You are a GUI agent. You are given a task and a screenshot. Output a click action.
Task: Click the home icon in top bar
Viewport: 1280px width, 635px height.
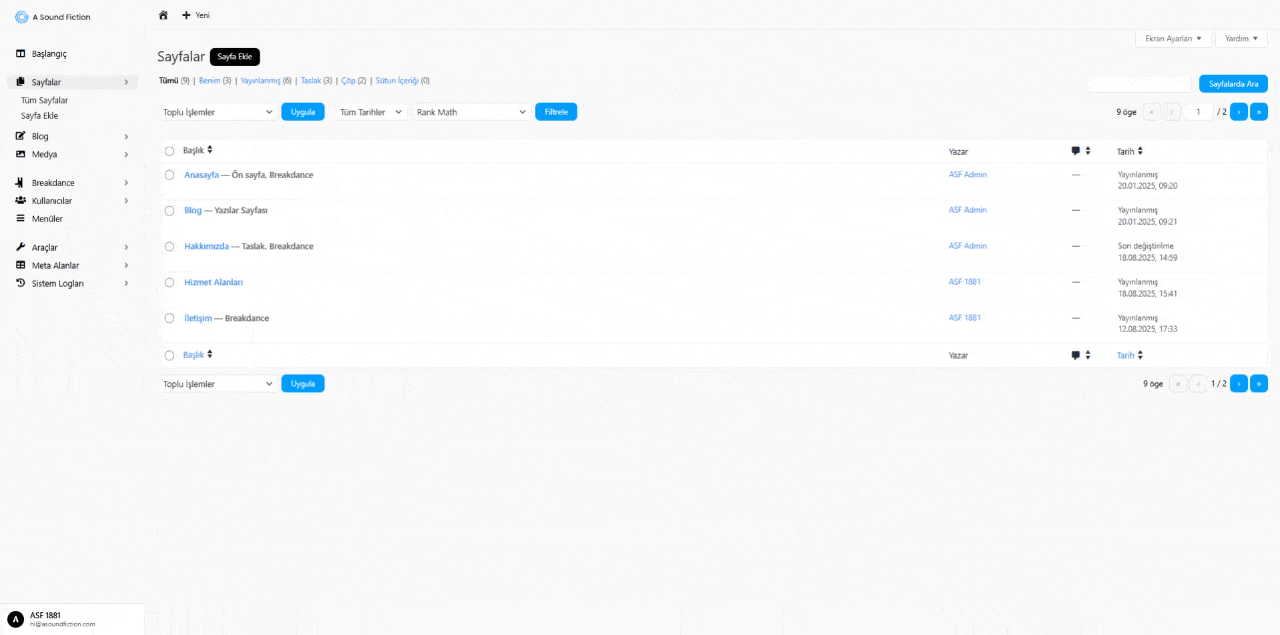point(163,15)
